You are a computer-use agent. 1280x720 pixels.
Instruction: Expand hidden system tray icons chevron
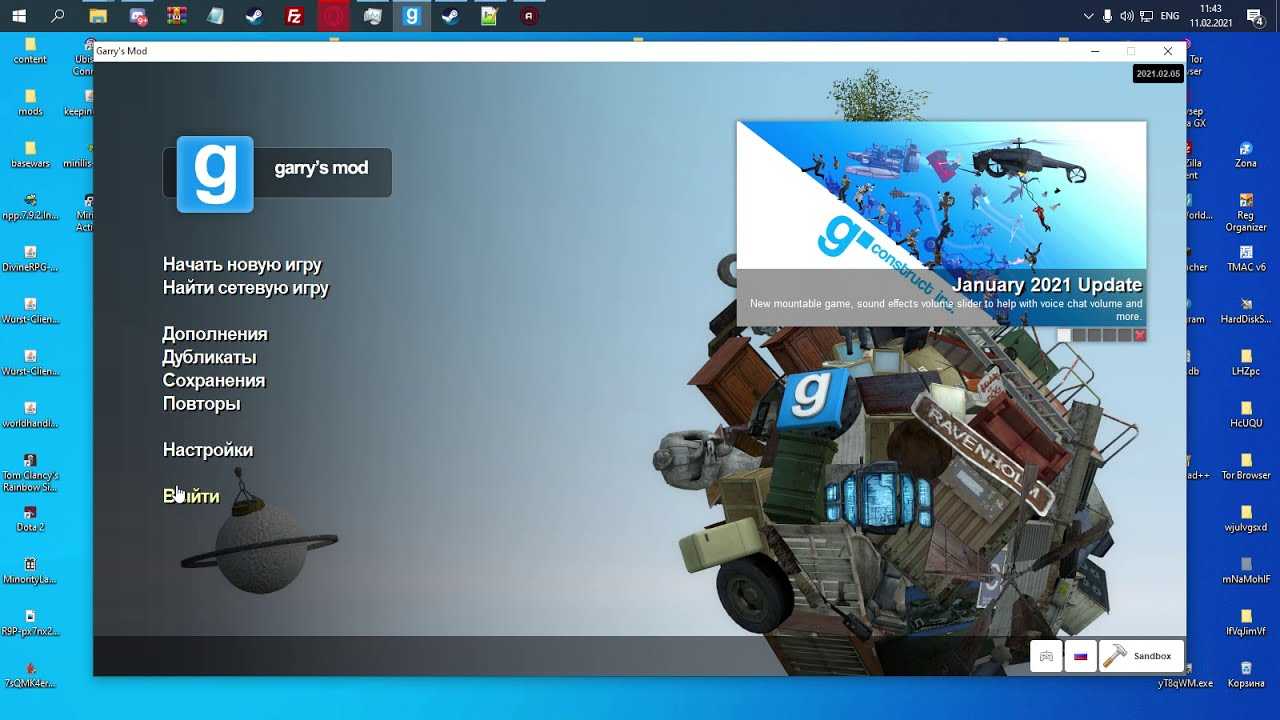[x=1089, y=16]
